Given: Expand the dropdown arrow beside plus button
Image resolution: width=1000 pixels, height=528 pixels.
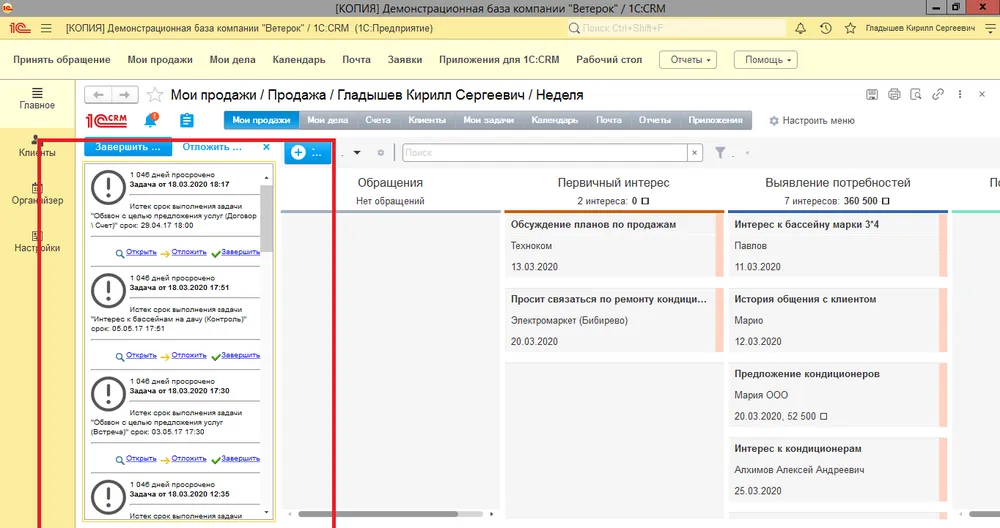Looking at the screenshot, I should [x=357, y=152].
